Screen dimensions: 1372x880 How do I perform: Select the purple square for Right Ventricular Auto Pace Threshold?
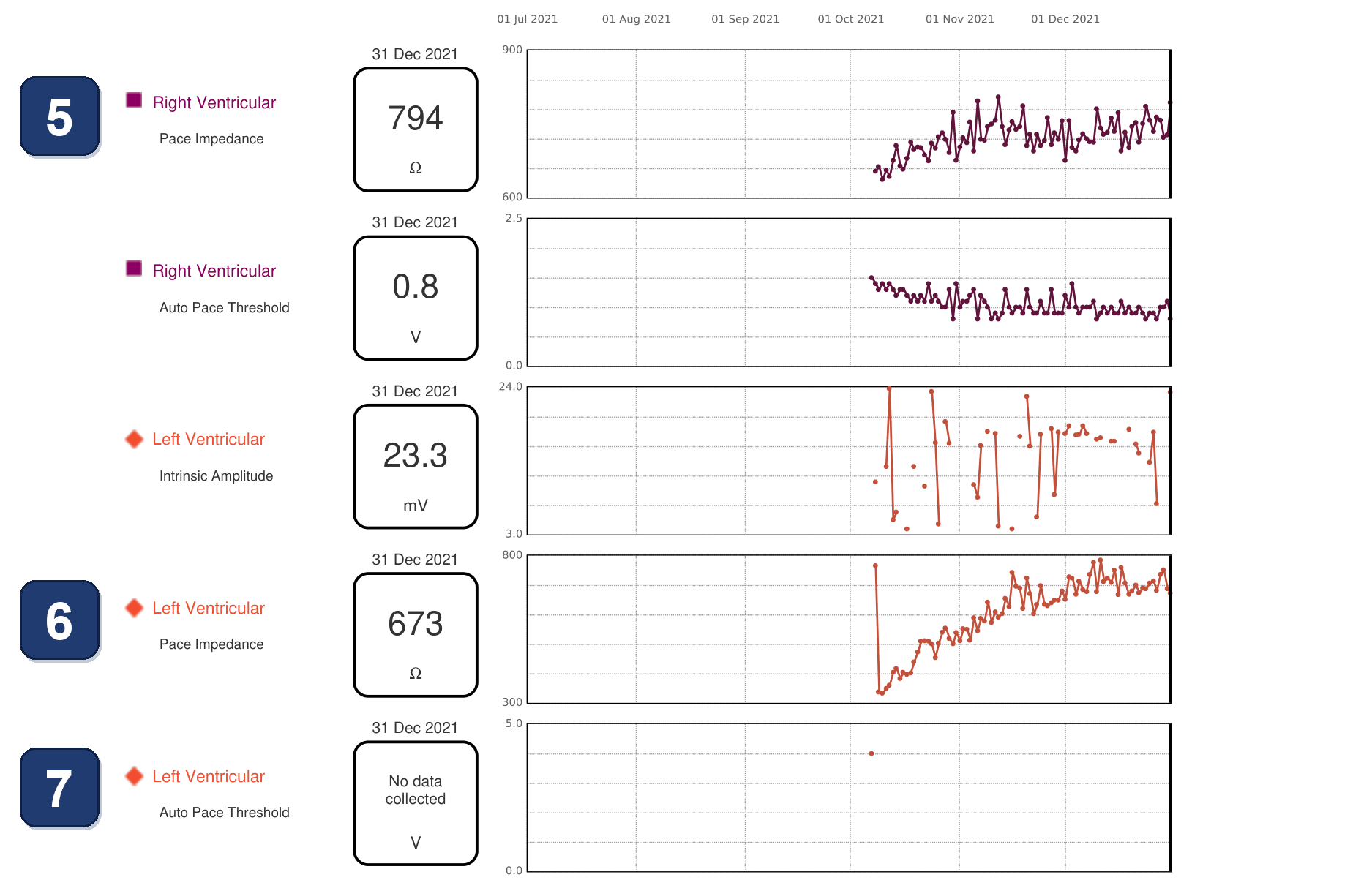coord(134,268)
